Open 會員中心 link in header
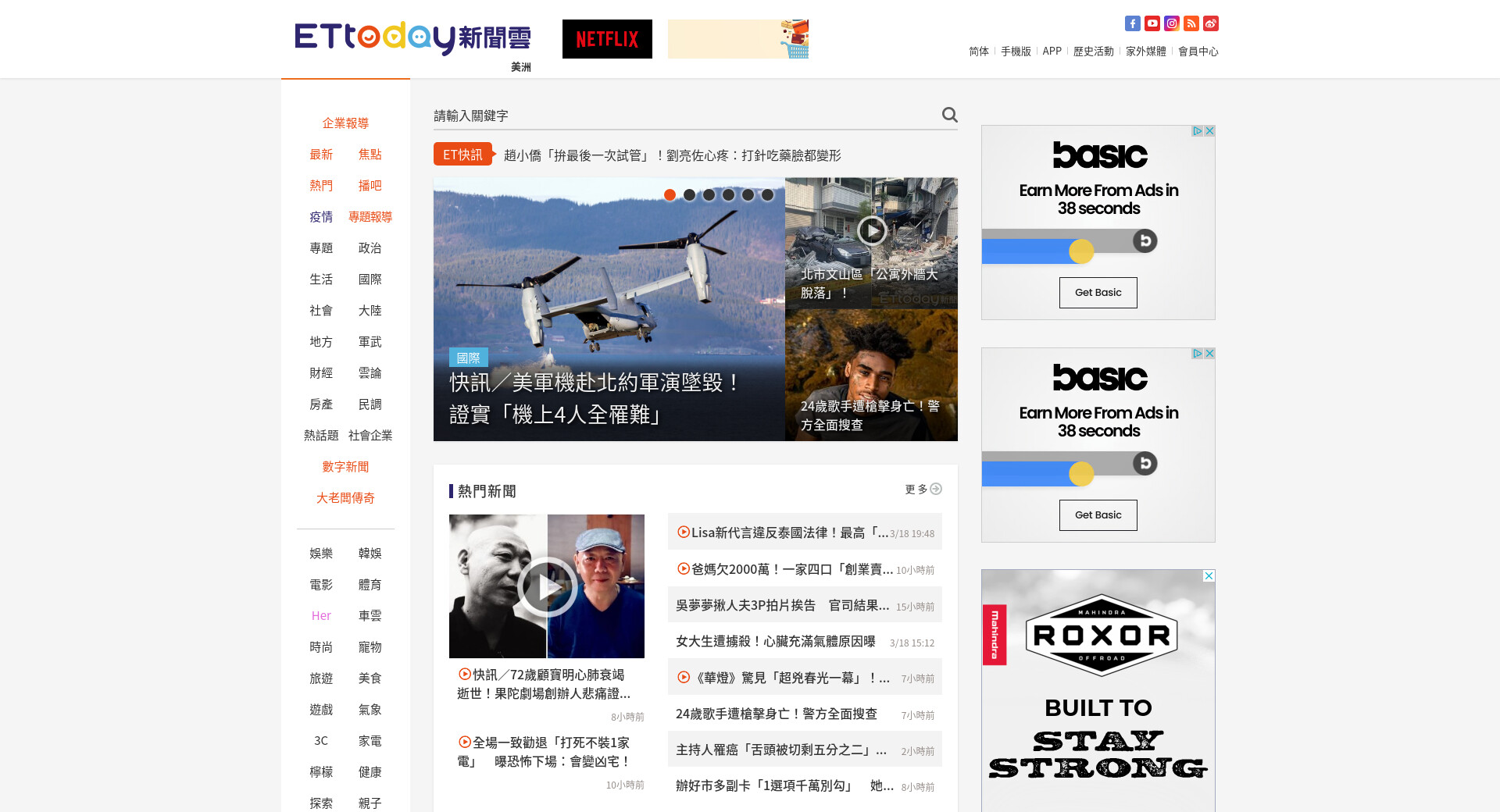The image size is (1500, 812). (1198, 52)
